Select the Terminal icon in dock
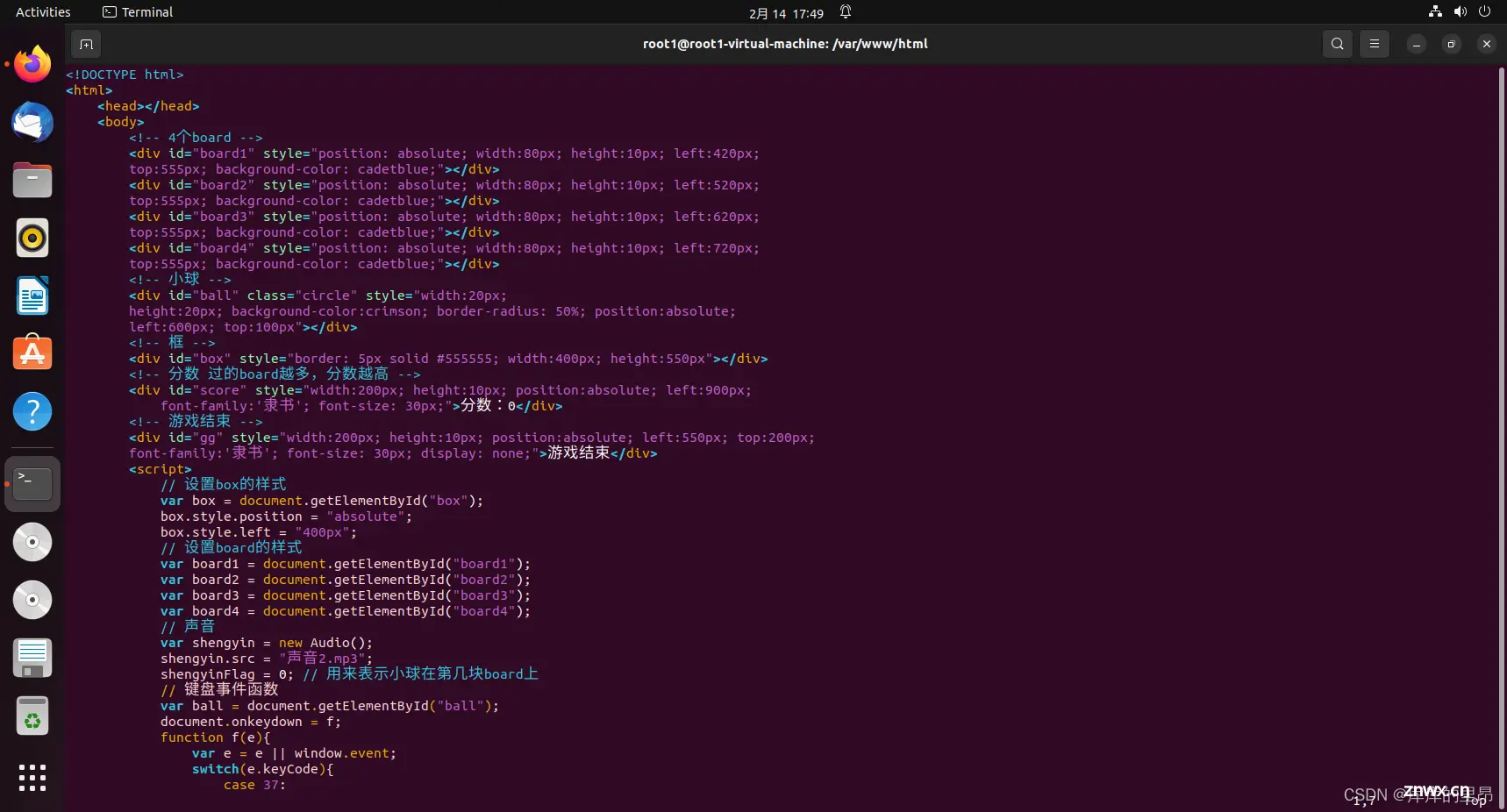Image resolution: width=1507 pixels, height=812 pixels. point(32,483)
